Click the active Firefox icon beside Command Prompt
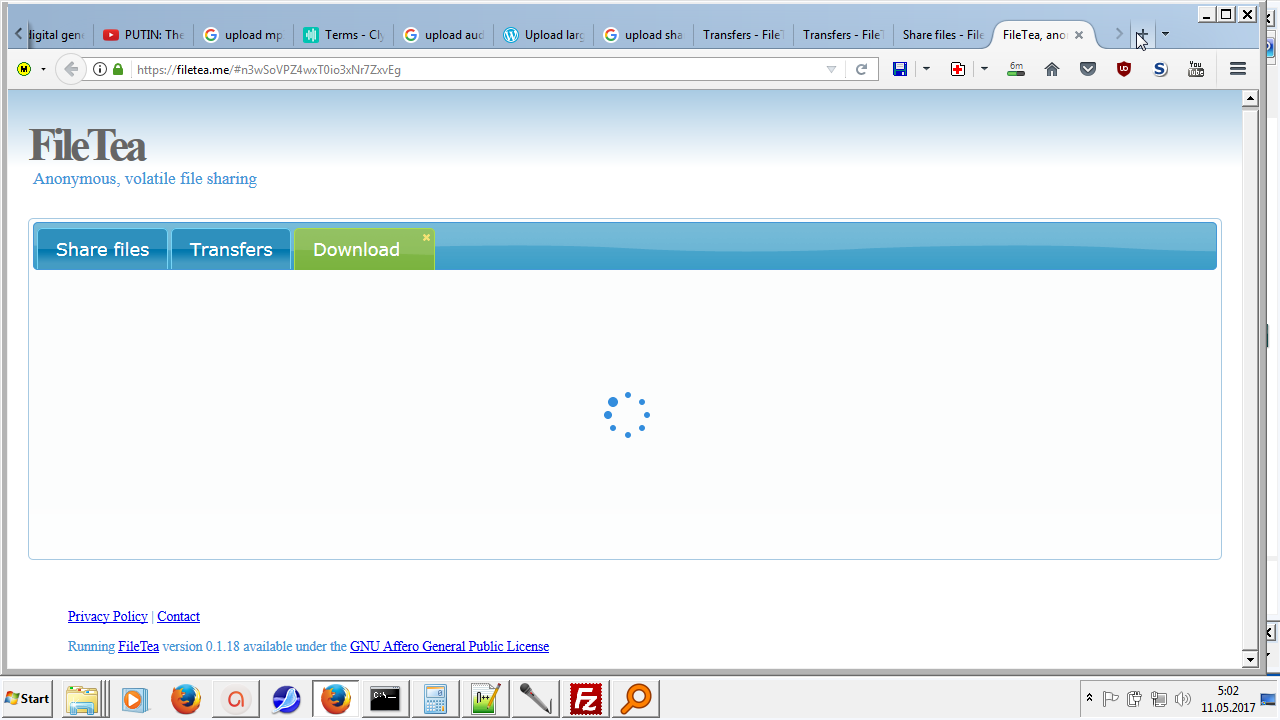This screenshot has width=1280, height=720. coord(335,699)
